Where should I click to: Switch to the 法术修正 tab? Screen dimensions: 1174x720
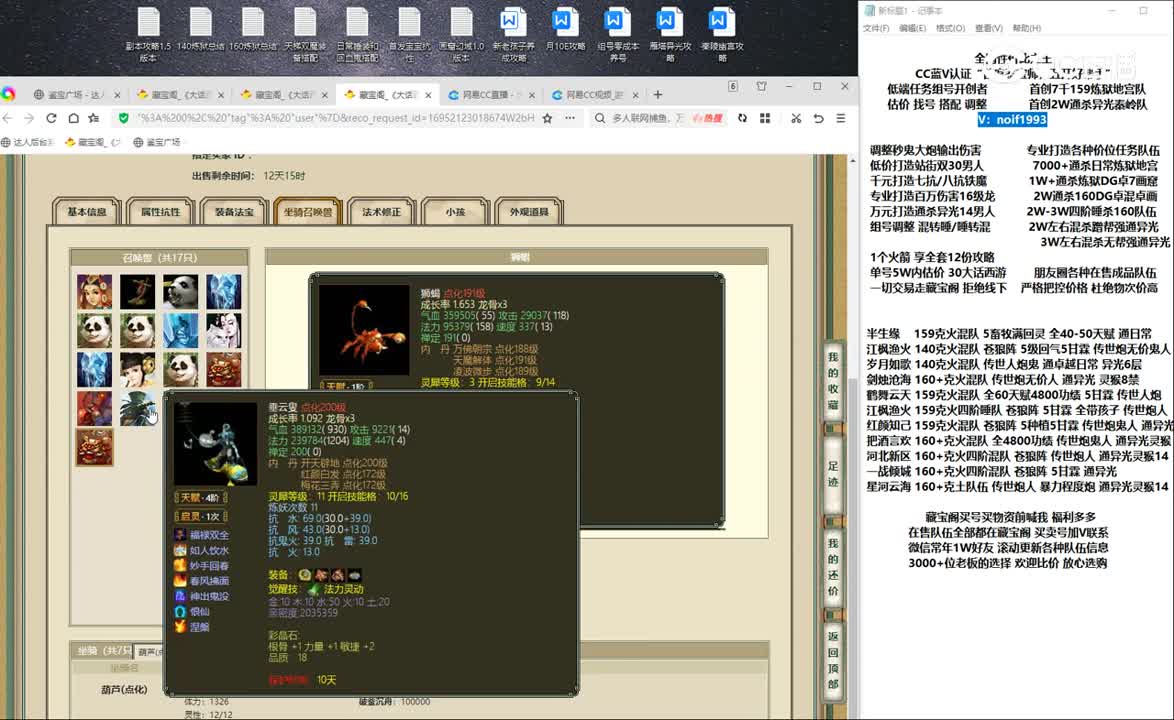(381, 212)
